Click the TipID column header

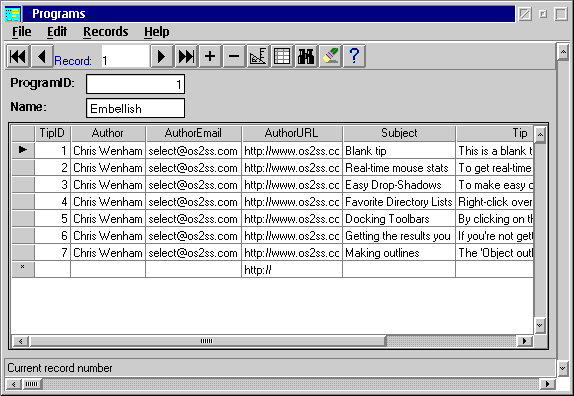click(52, 133)
